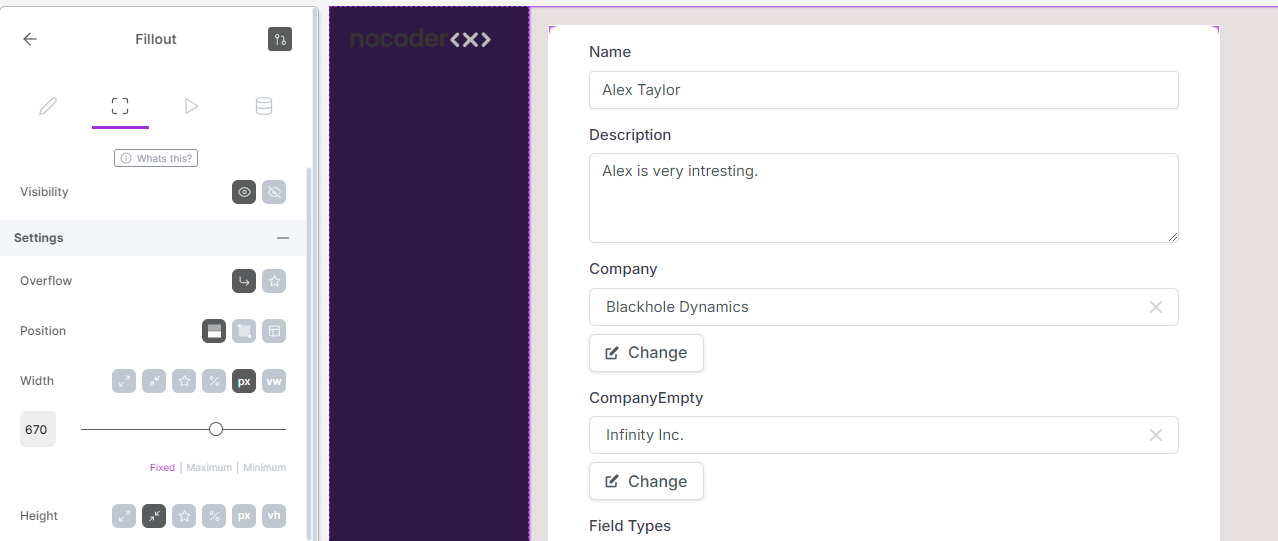Set Height unit to vh
Image resolution: width=1278 pixels, height=541 pixels.
click(274, 516)
